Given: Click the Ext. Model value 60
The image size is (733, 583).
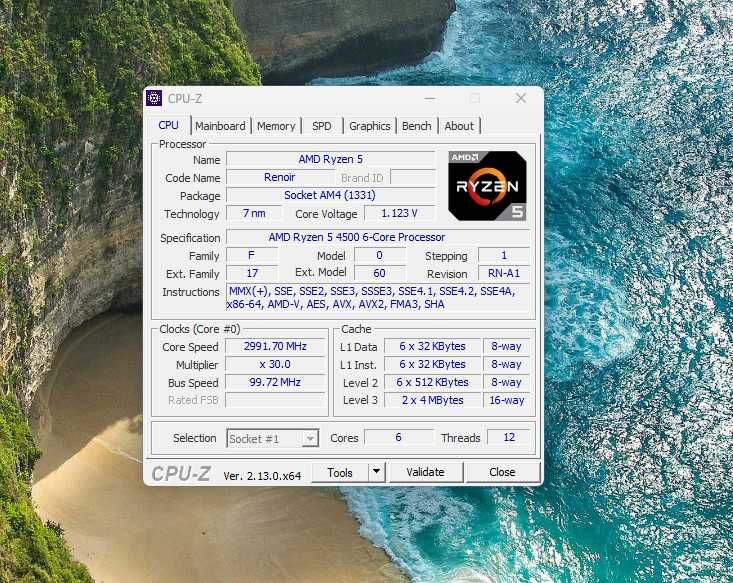Looking at the screenshot, I should [380, 273].
